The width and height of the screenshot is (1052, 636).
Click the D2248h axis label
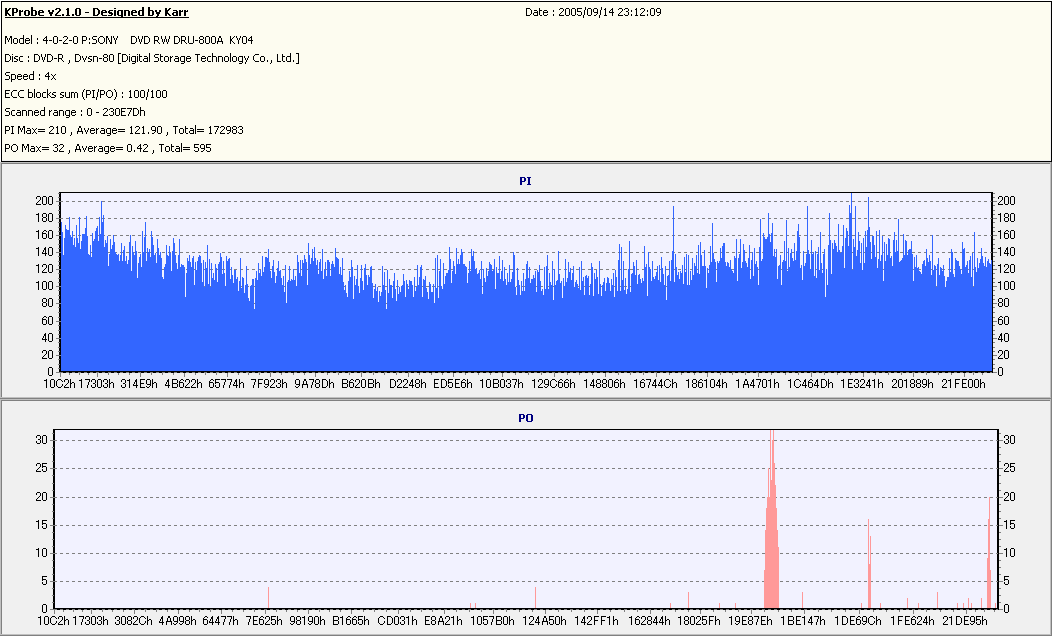click(x=407, y=384)
